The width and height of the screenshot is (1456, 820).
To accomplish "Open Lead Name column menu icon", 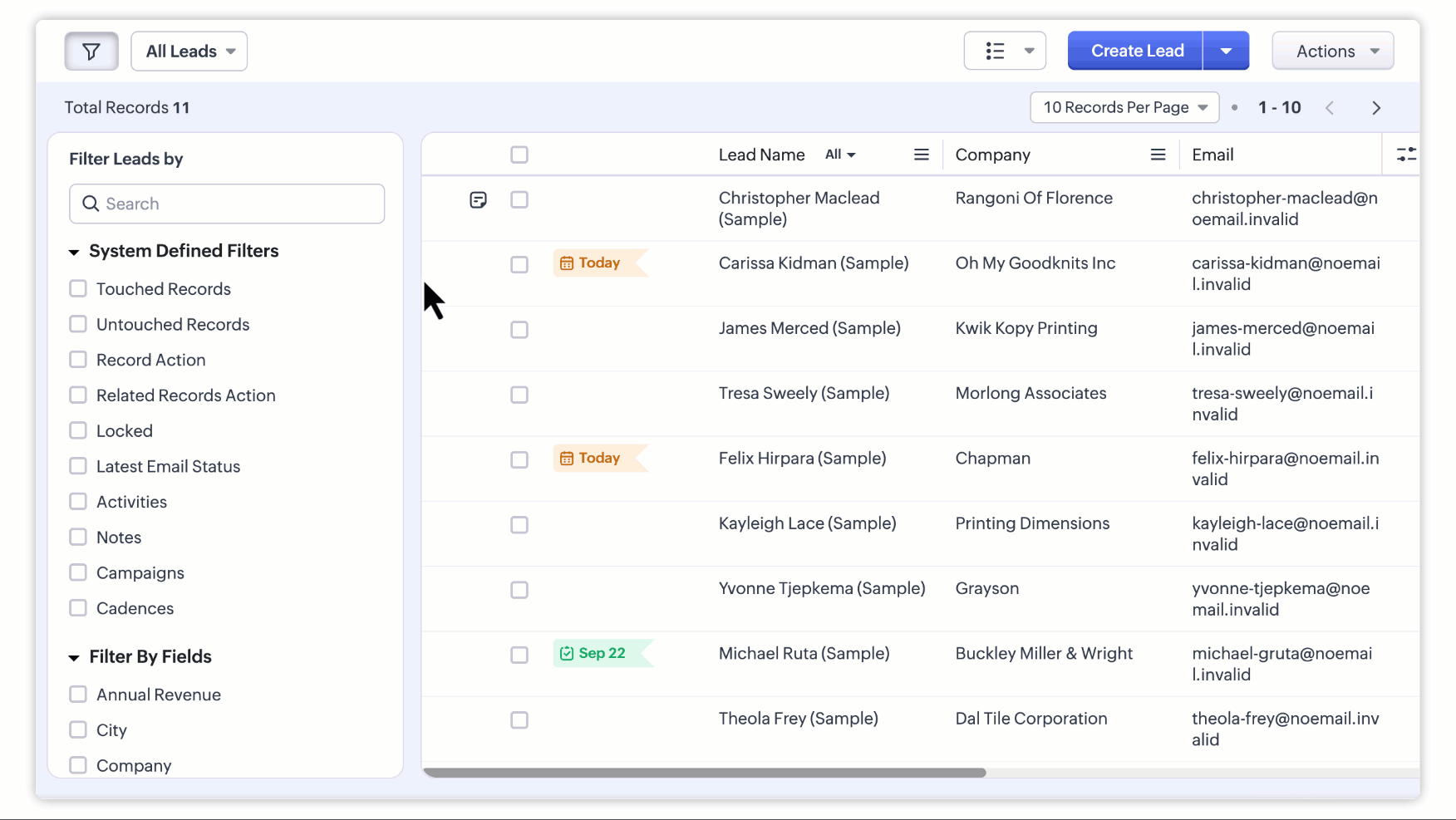I will tap(921, 155).
